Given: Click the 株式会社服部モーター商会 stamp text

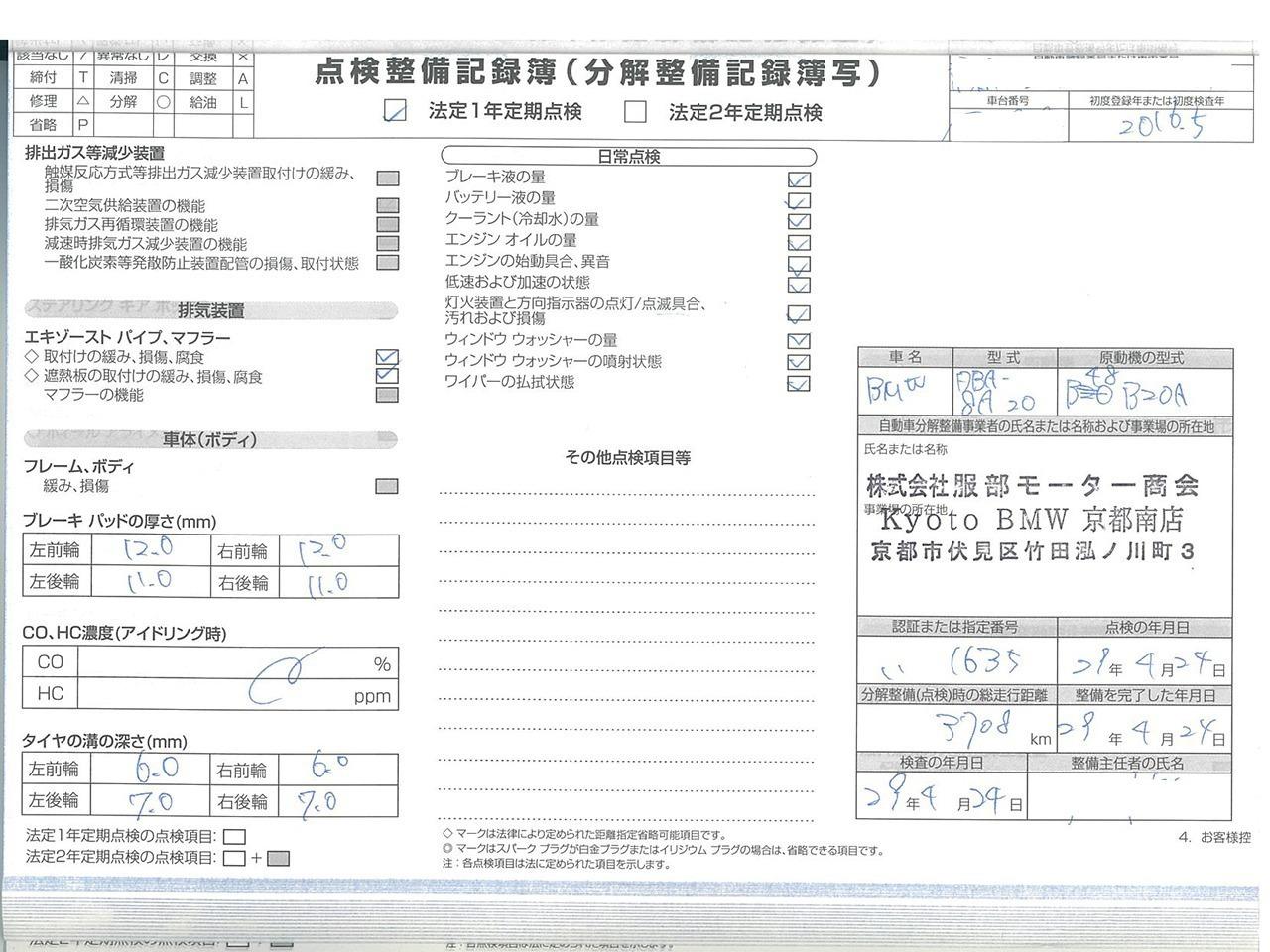Looking at the screenshot, I should click(1032, 486).
